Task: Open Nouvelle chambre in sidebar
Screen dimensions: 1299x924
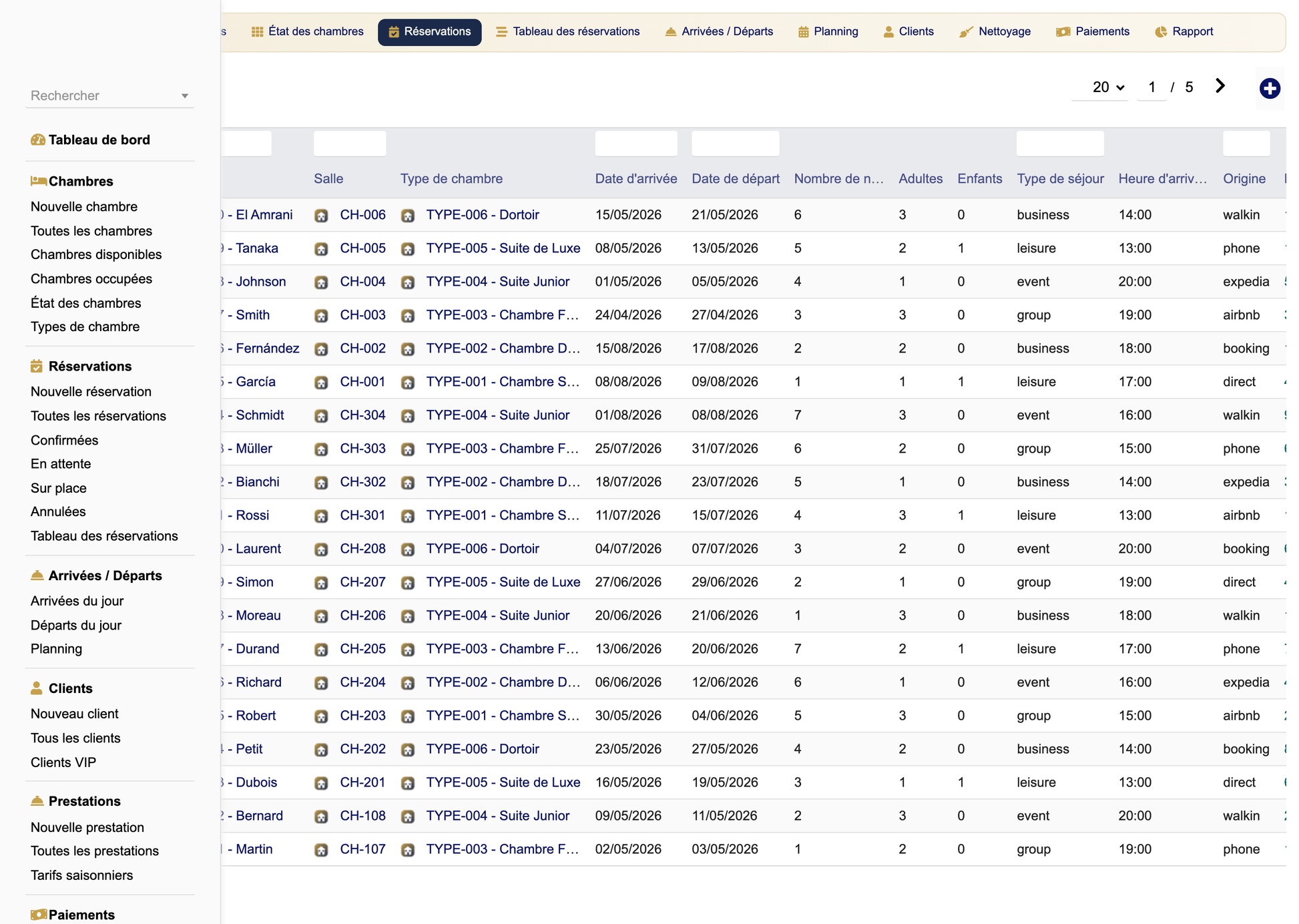Action: [x=84, y=206]
